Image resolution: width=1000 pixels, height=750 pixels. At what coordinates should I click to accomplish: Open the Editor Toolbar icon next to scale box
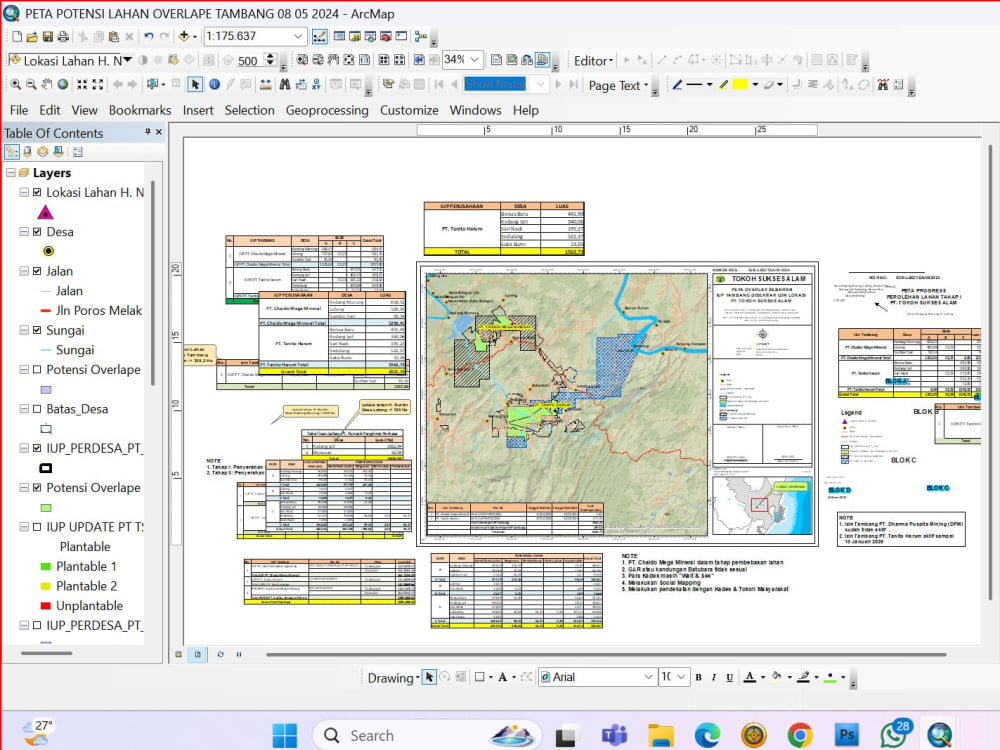[x=320, y=36]
